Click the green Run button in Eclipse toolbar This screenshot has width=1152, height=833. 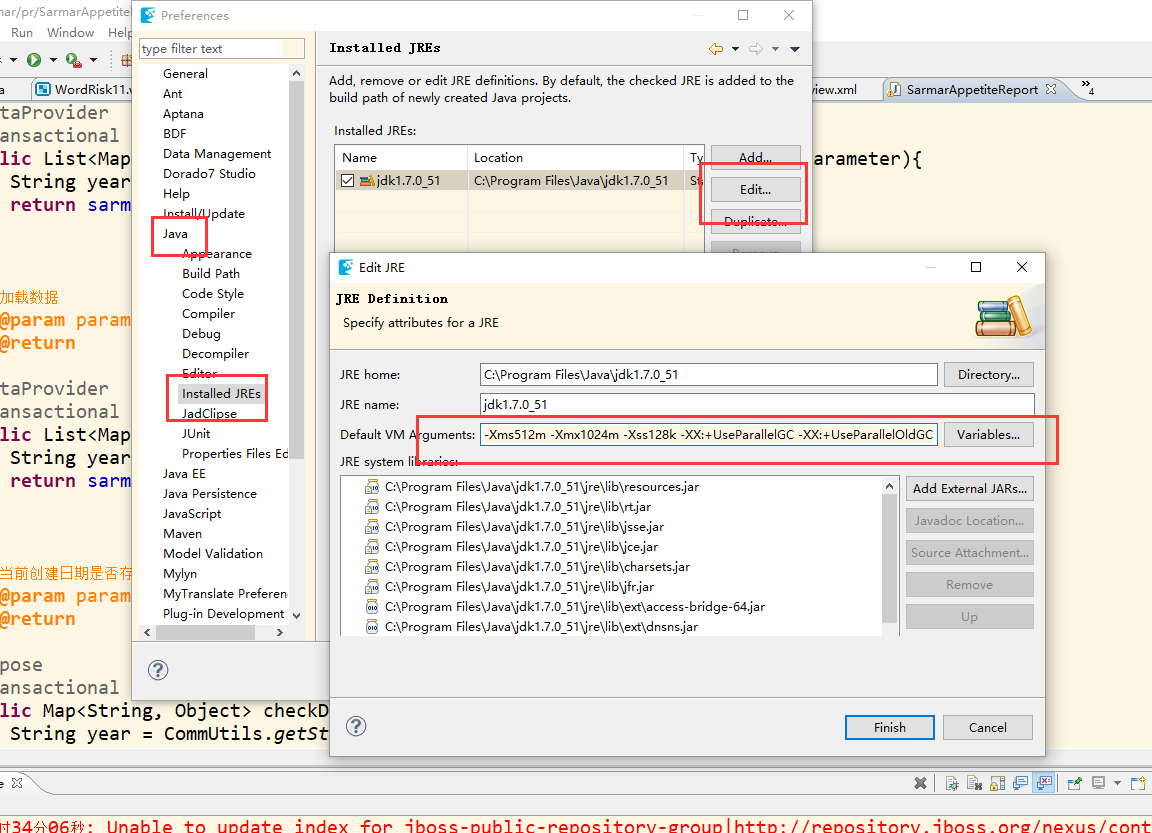click(34, 60)
